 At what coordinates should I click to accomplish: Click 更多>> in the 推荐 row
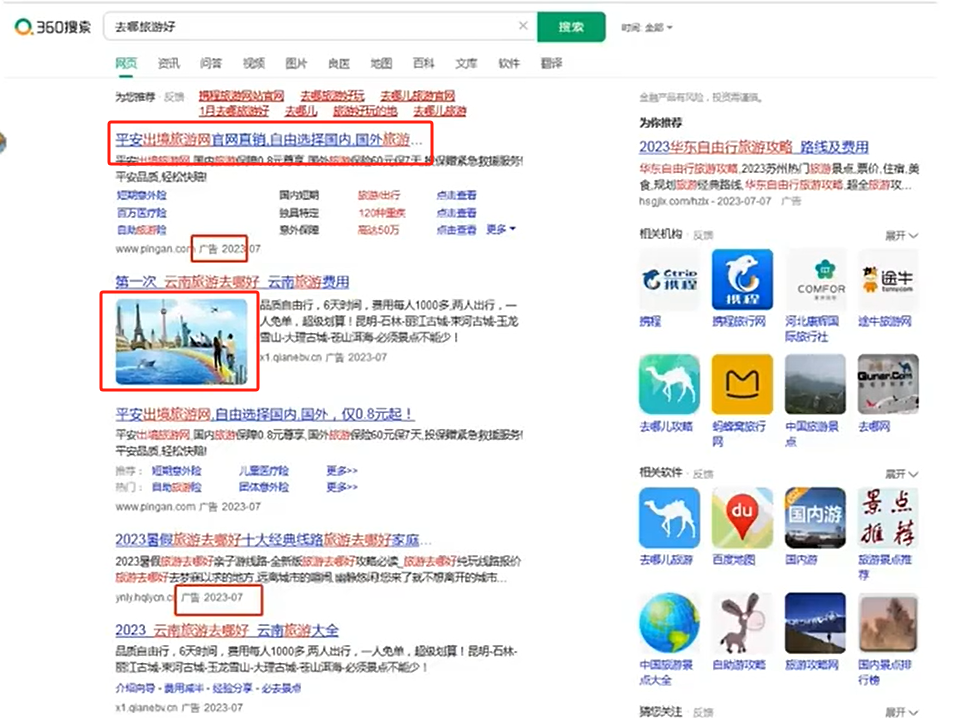coord(342,471)
